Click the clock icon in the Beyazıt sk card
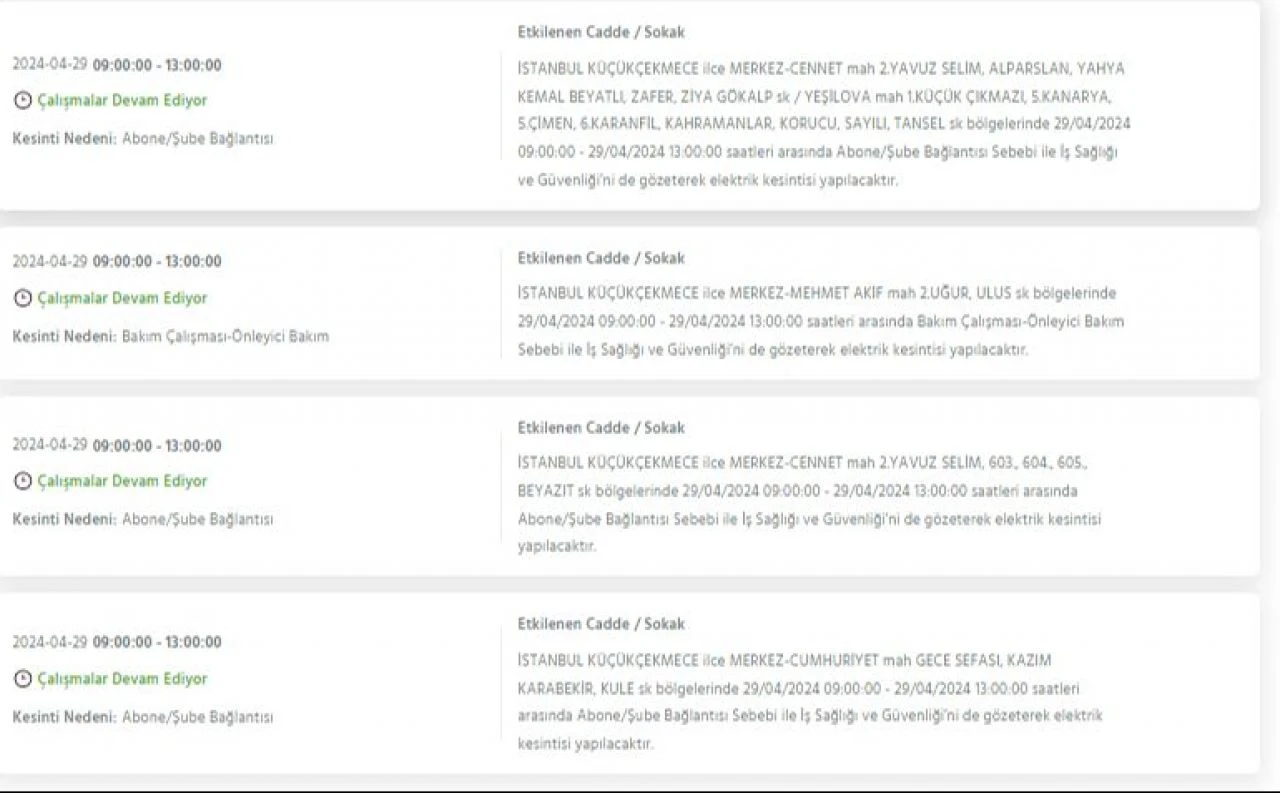Screen dimensions: 1280x793 pos(22,481)
